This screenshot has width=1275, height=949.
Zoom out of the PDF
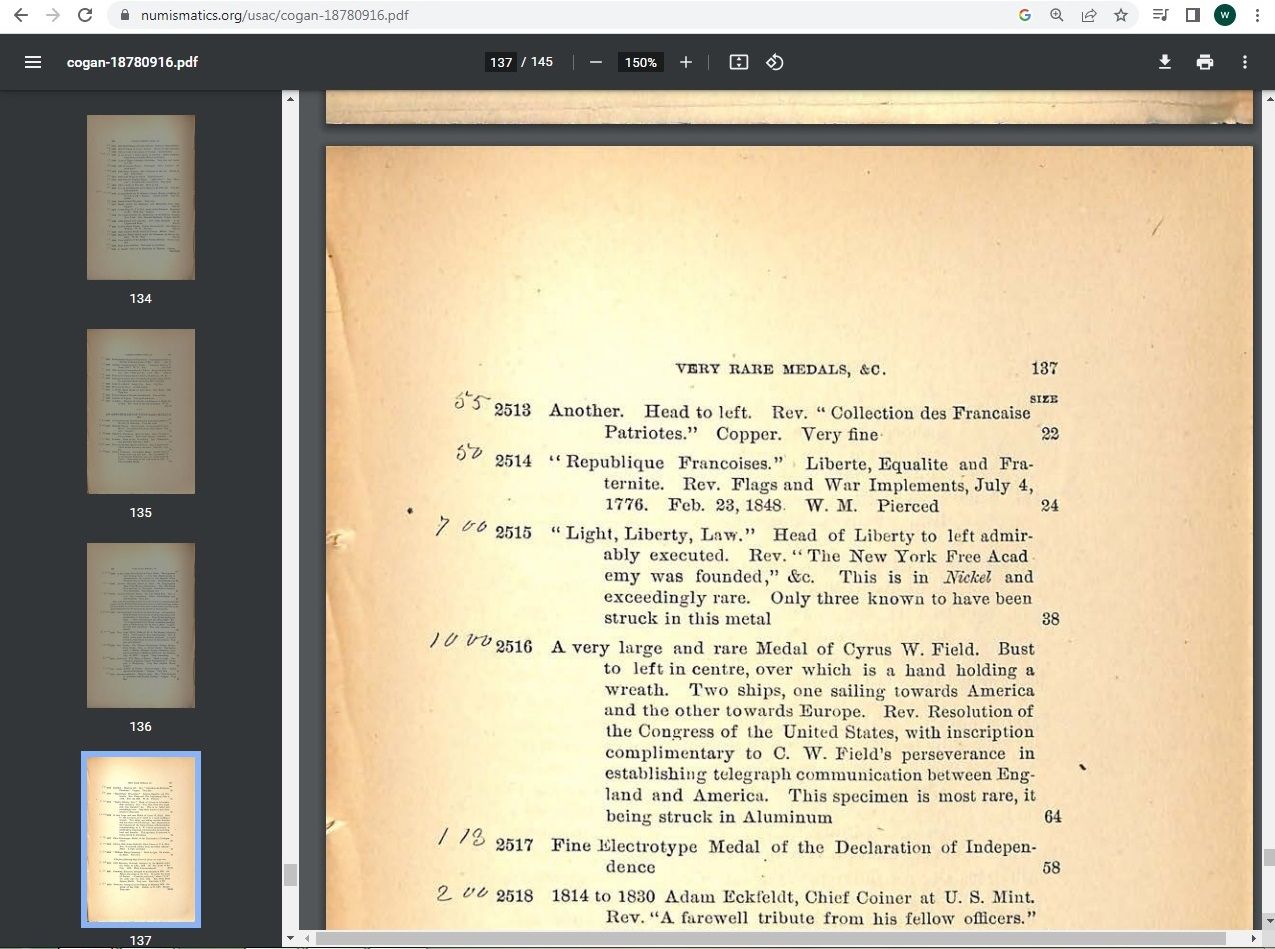tap(596, 62)
